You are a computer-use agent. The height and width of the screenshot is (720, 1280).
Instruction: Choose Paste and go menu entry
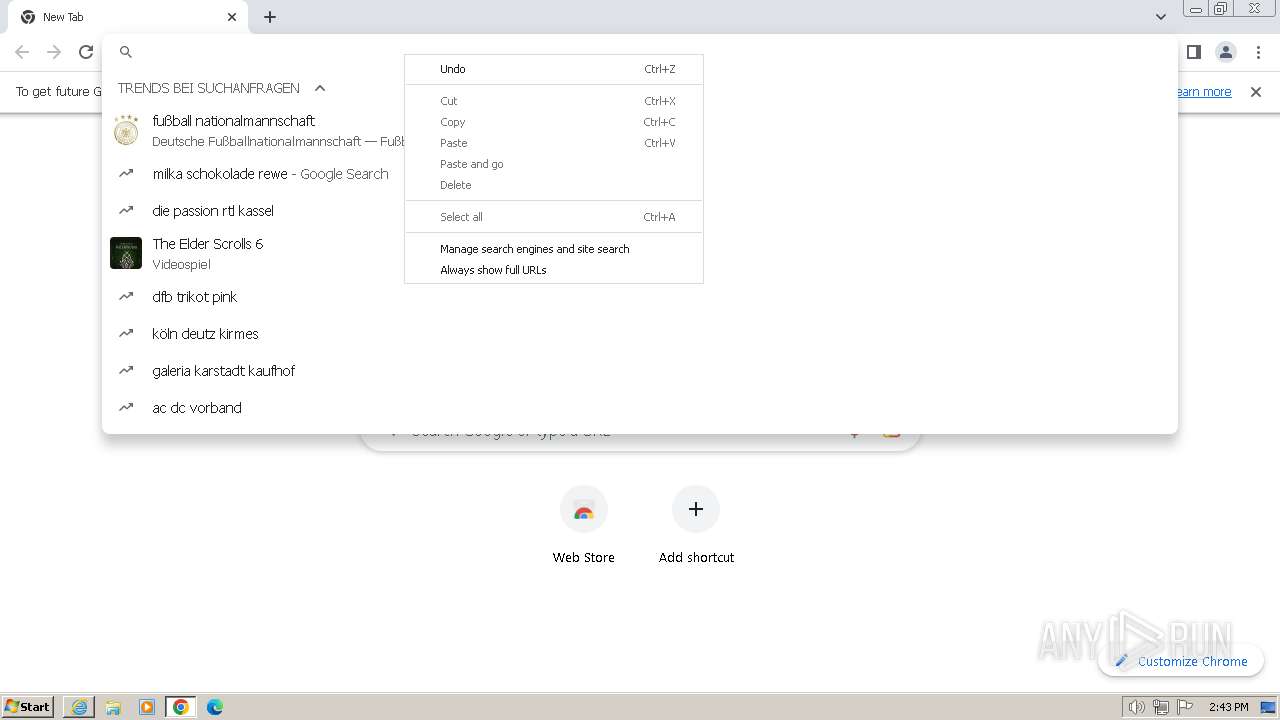[x=554, y=164]
